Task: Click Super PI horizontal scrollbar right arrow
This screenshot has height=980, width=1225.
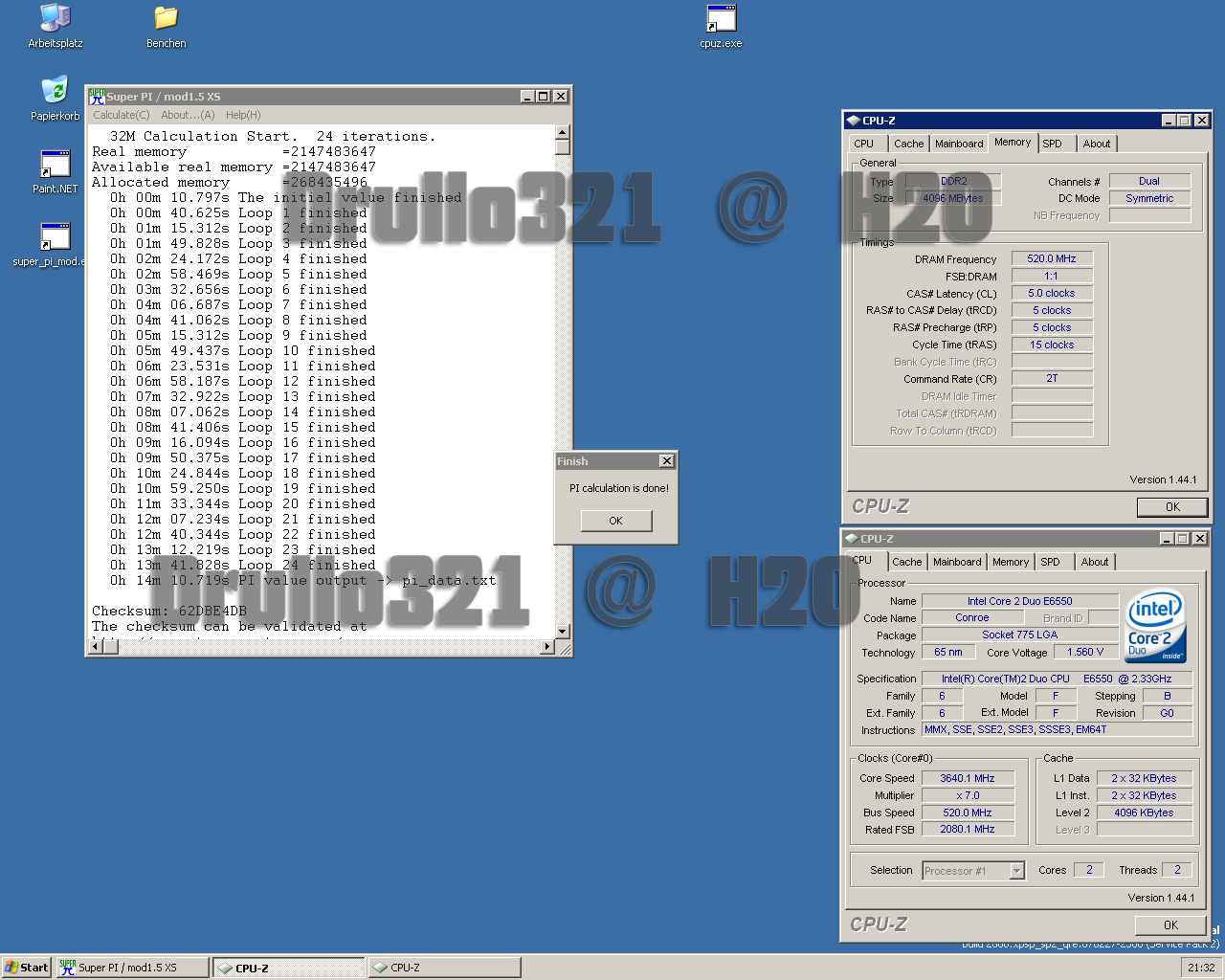Action: [547, 647]
